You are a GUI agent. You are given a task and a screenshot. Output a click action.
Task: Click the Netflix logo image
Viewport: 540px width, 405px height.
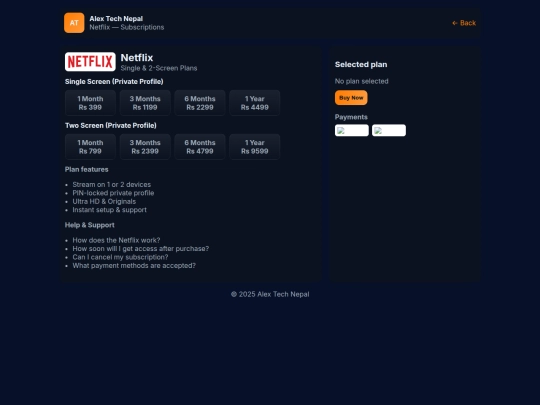pos(90,62)
